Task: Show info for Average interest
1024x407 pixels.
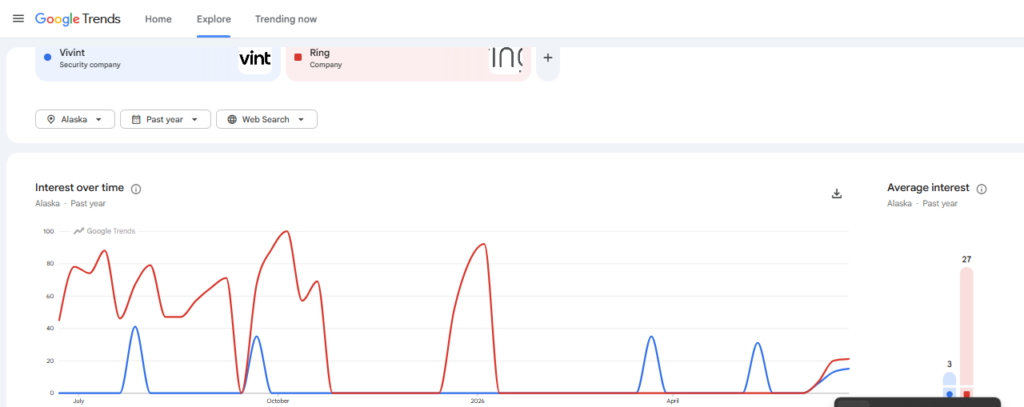Action: pos(981,189)
